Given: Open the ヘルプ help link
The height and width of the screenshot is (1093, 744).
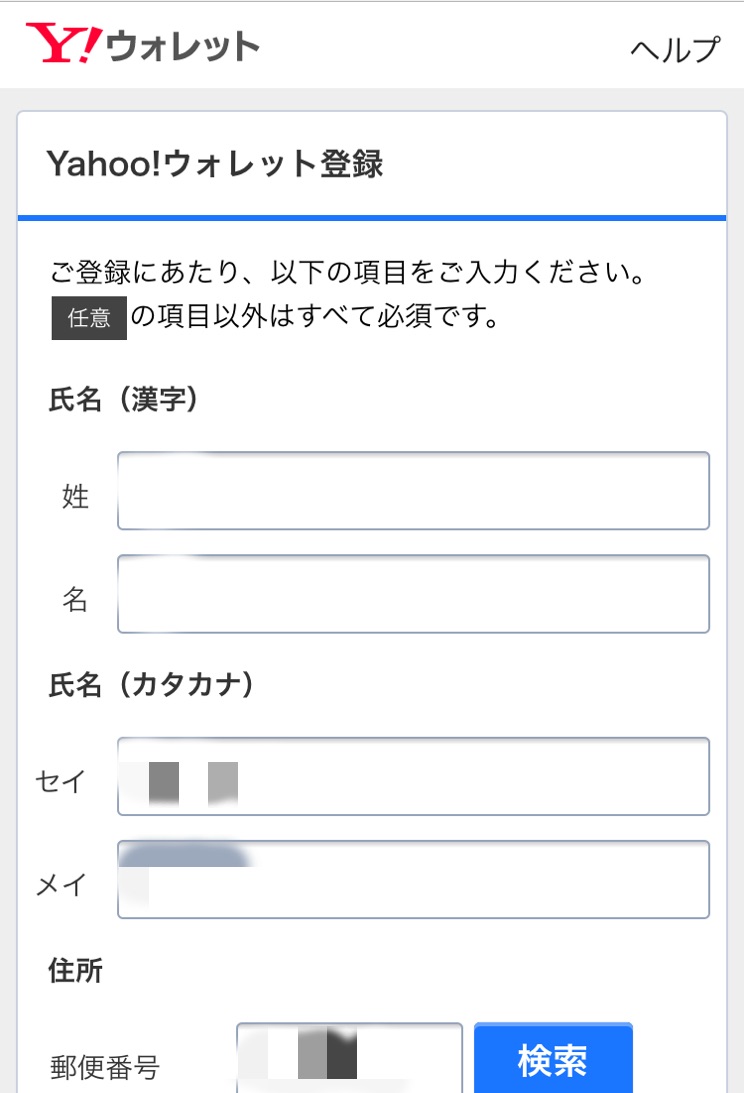Looking at the screenshot, I should click(x=674, y=49).
